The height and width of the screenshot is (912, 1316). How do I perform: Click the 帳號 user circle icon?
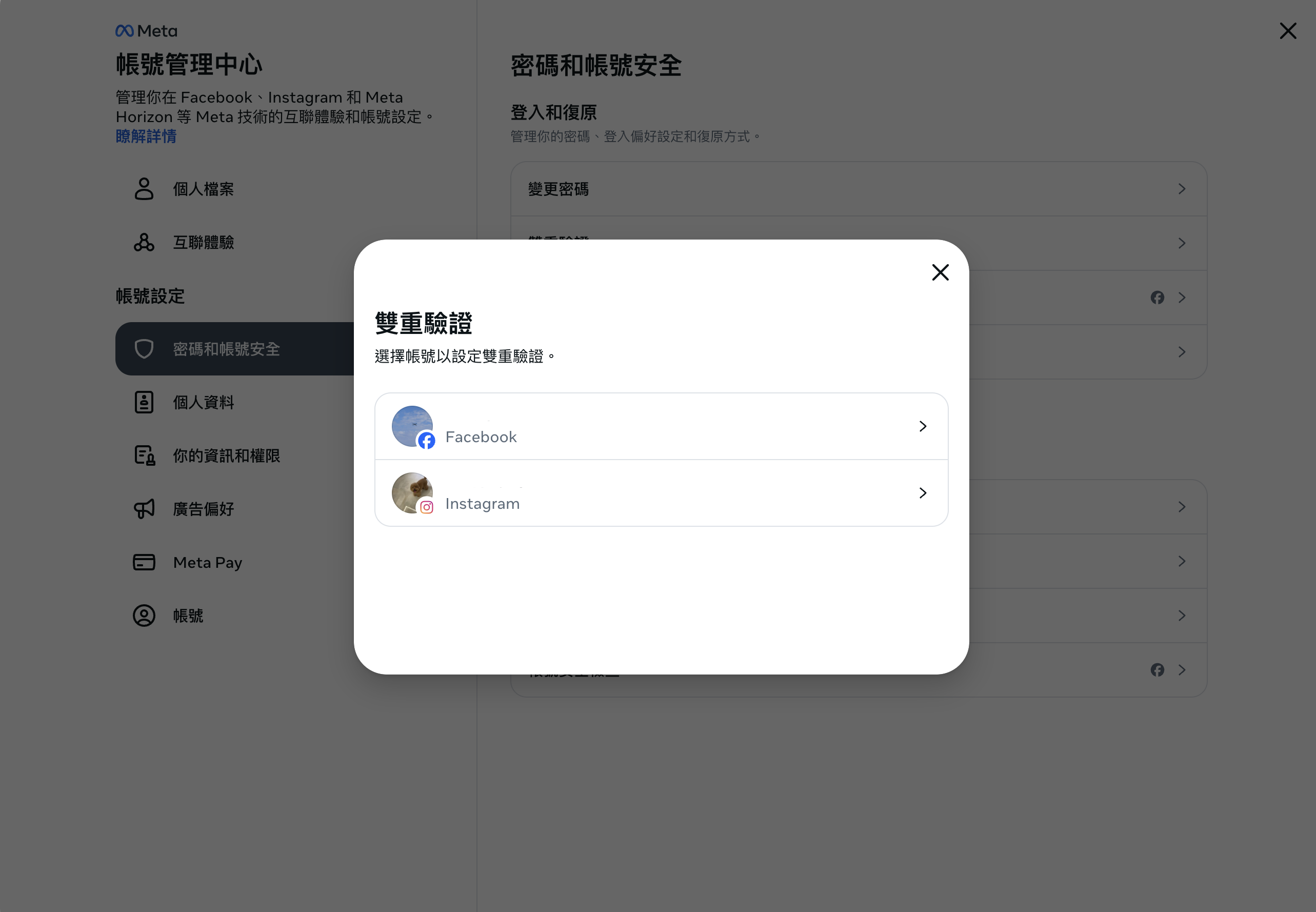[144, 616]
